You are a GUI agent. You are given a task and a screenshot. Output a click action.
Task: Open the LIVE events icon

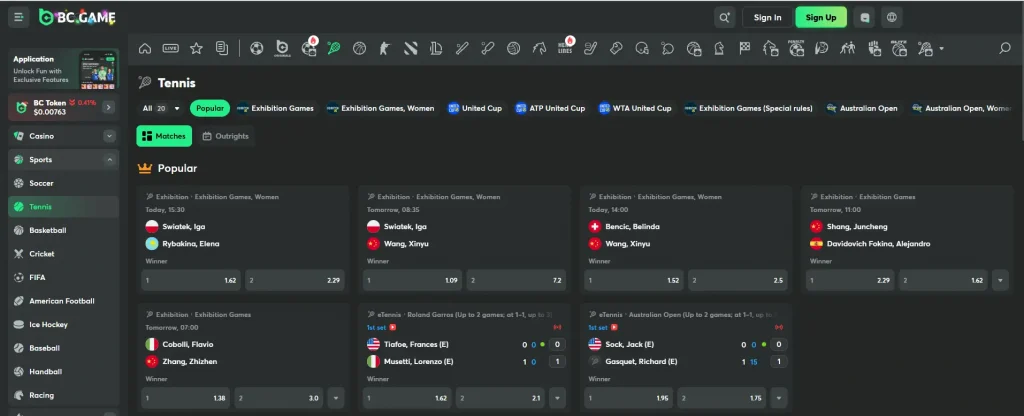(171, 48)
